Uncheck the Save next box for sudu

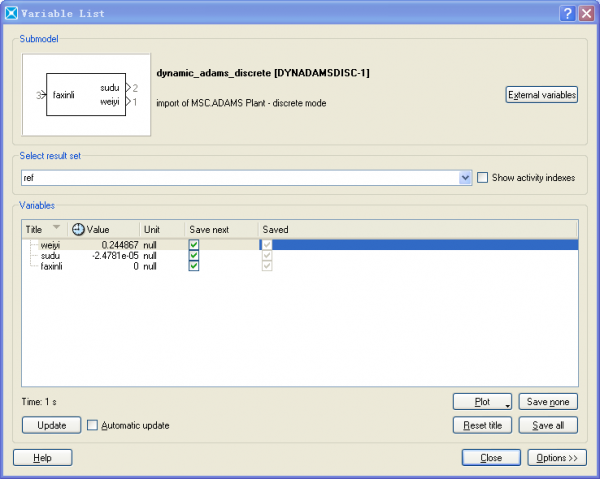click(x=194, y=255)
